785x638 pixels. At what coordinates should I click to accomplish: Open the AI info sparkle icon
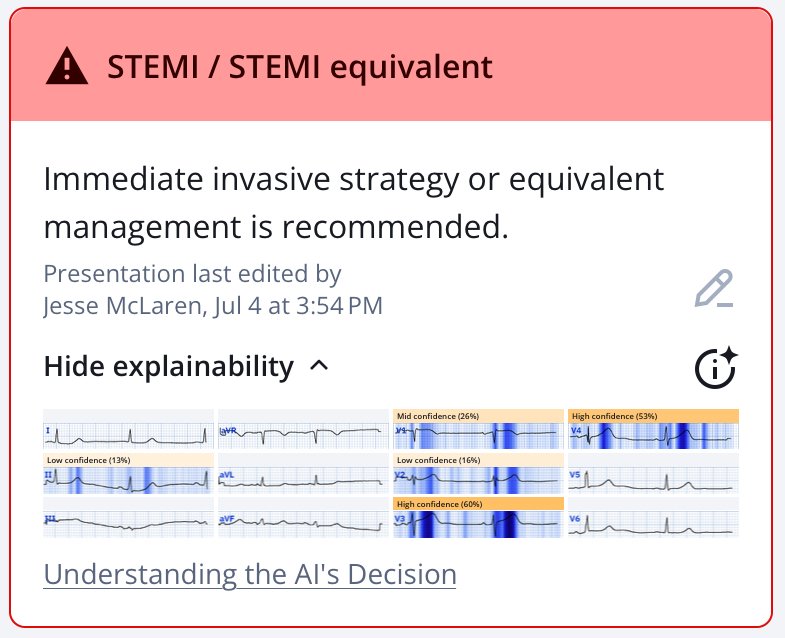716,367
